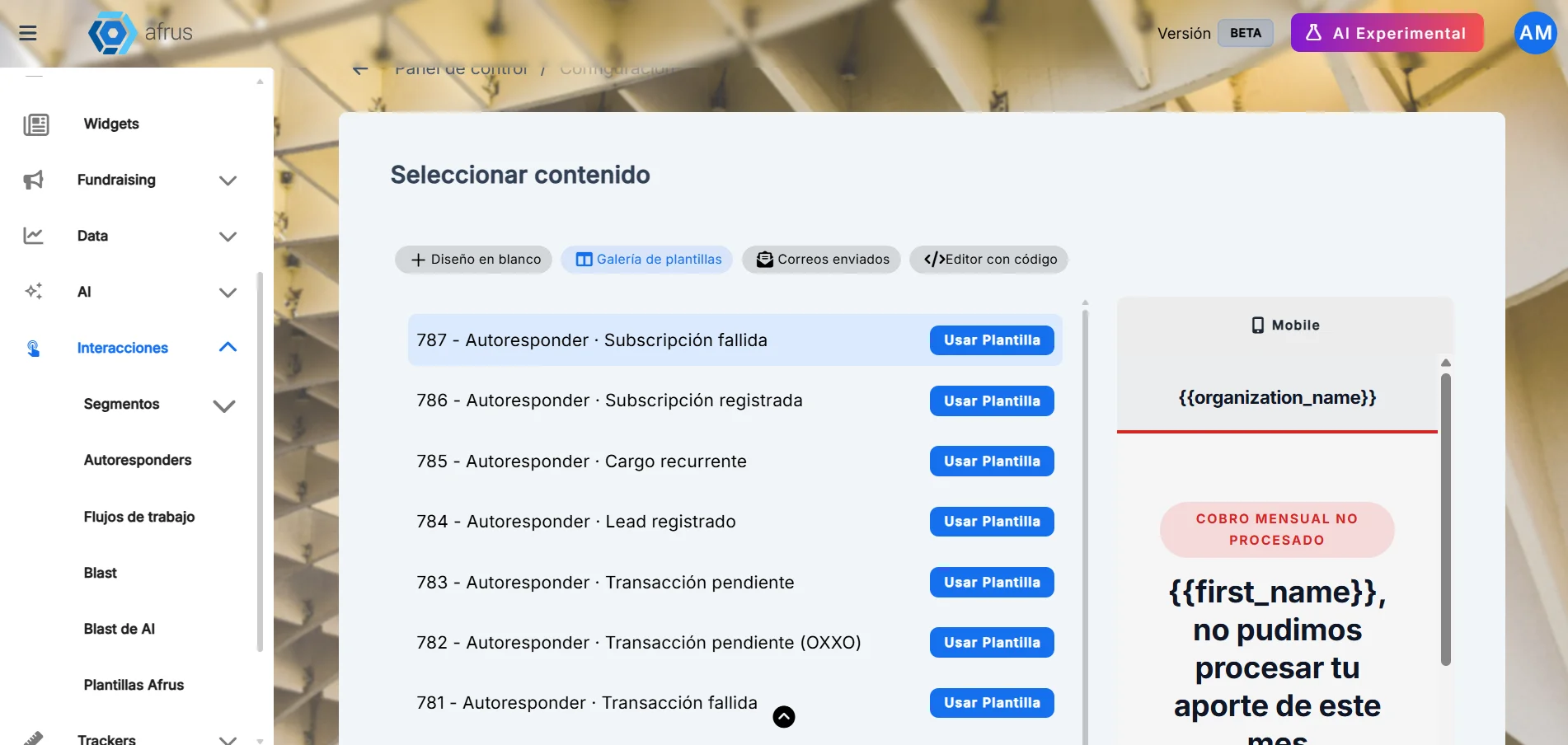Use template 781 Transacción fallida
This screenshot has width=1568, height=745.
point(992,703)
